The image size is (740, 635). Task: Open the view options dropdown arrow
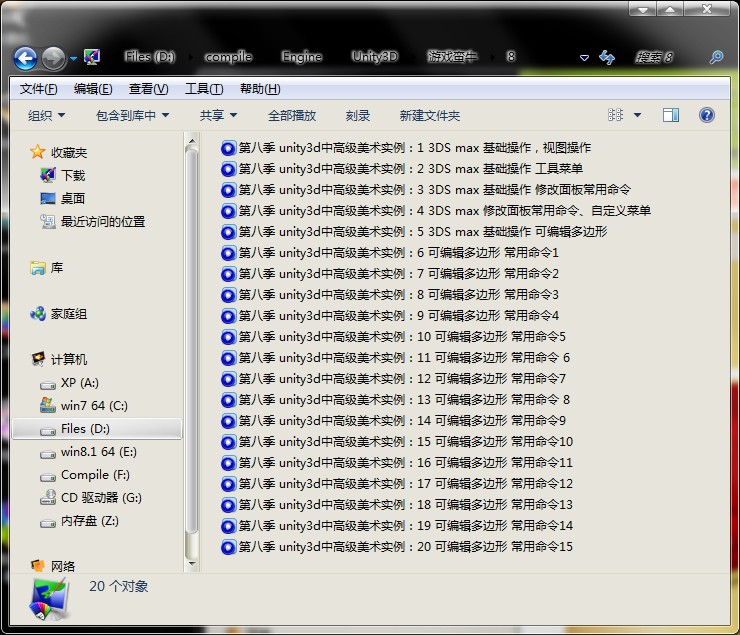coord(638,116)
